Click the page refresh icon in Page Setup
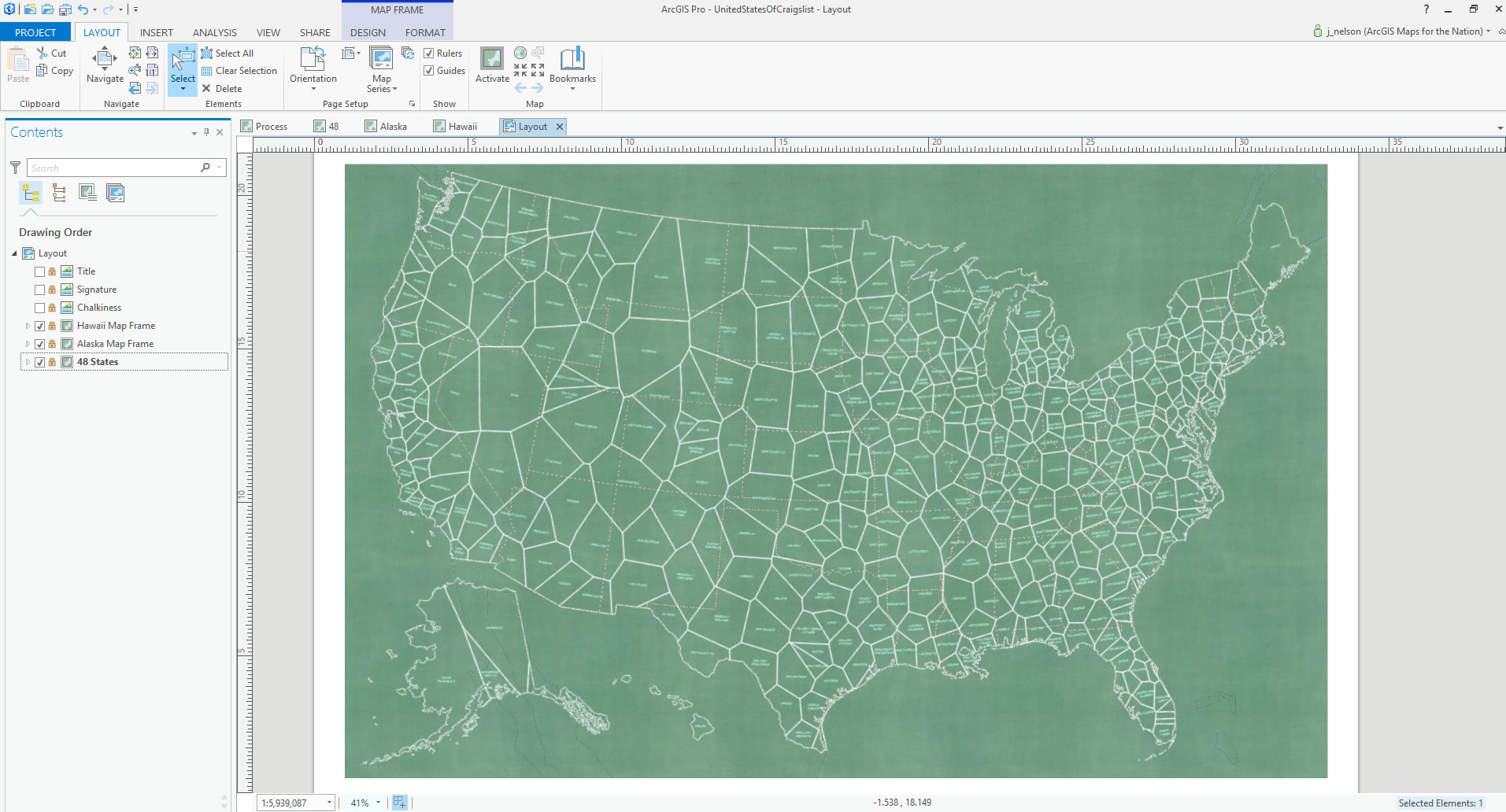This screenshot has width=1506, height=812. (x=408, y=53)
